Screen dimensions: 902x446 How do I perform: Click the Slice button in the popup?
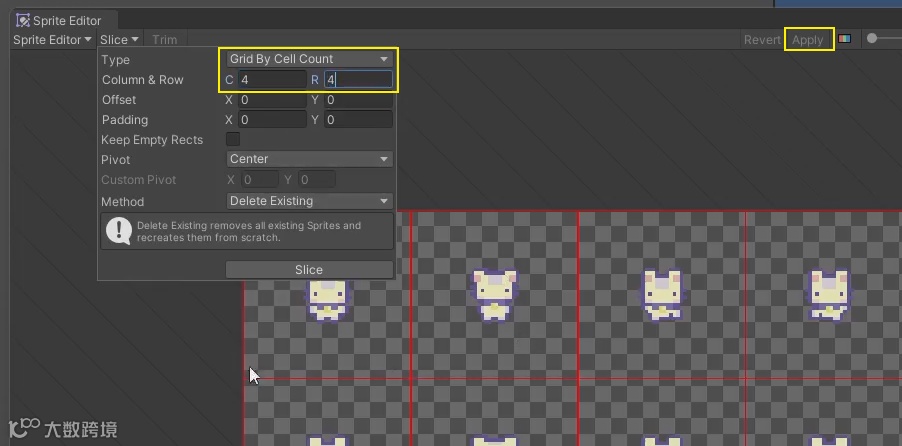click(309, 270)
